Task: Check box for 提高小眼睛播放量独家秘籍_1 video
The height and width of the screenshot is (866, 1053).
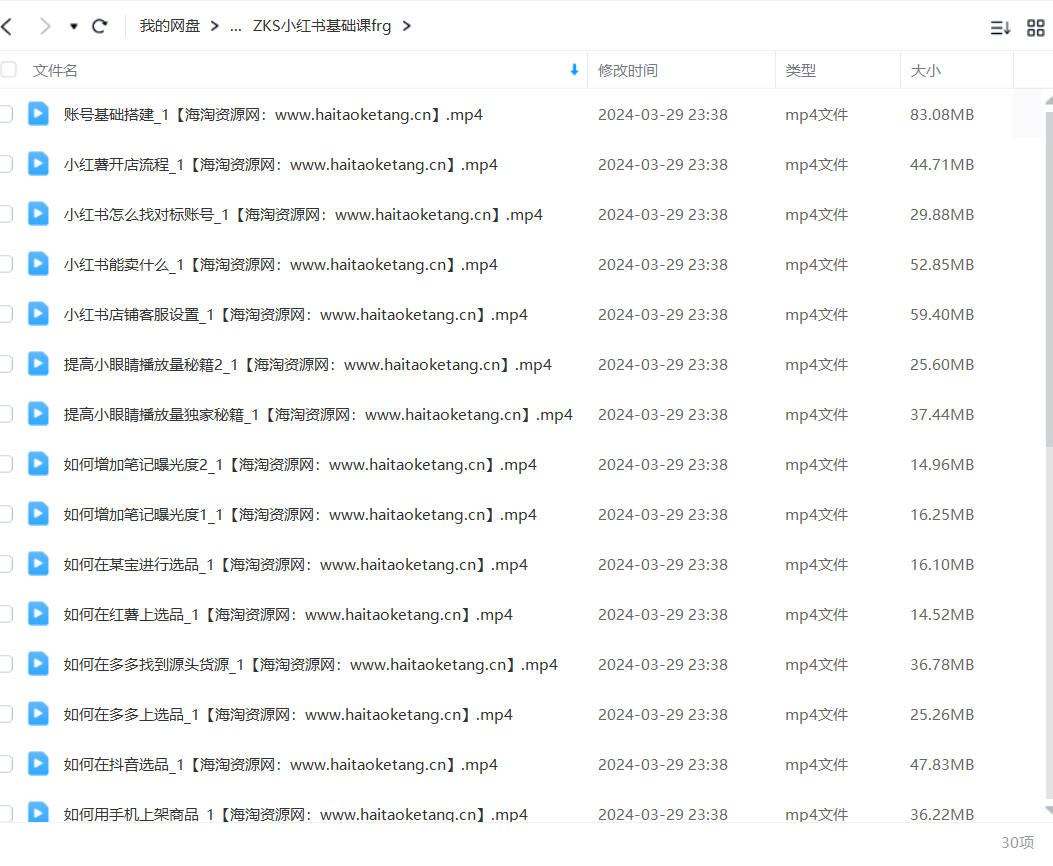Action: pos(6,414)
